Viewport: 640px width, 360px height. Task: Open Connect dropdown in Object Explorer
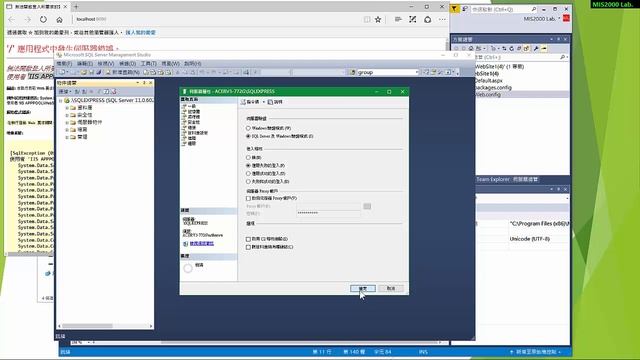(65, 91)
